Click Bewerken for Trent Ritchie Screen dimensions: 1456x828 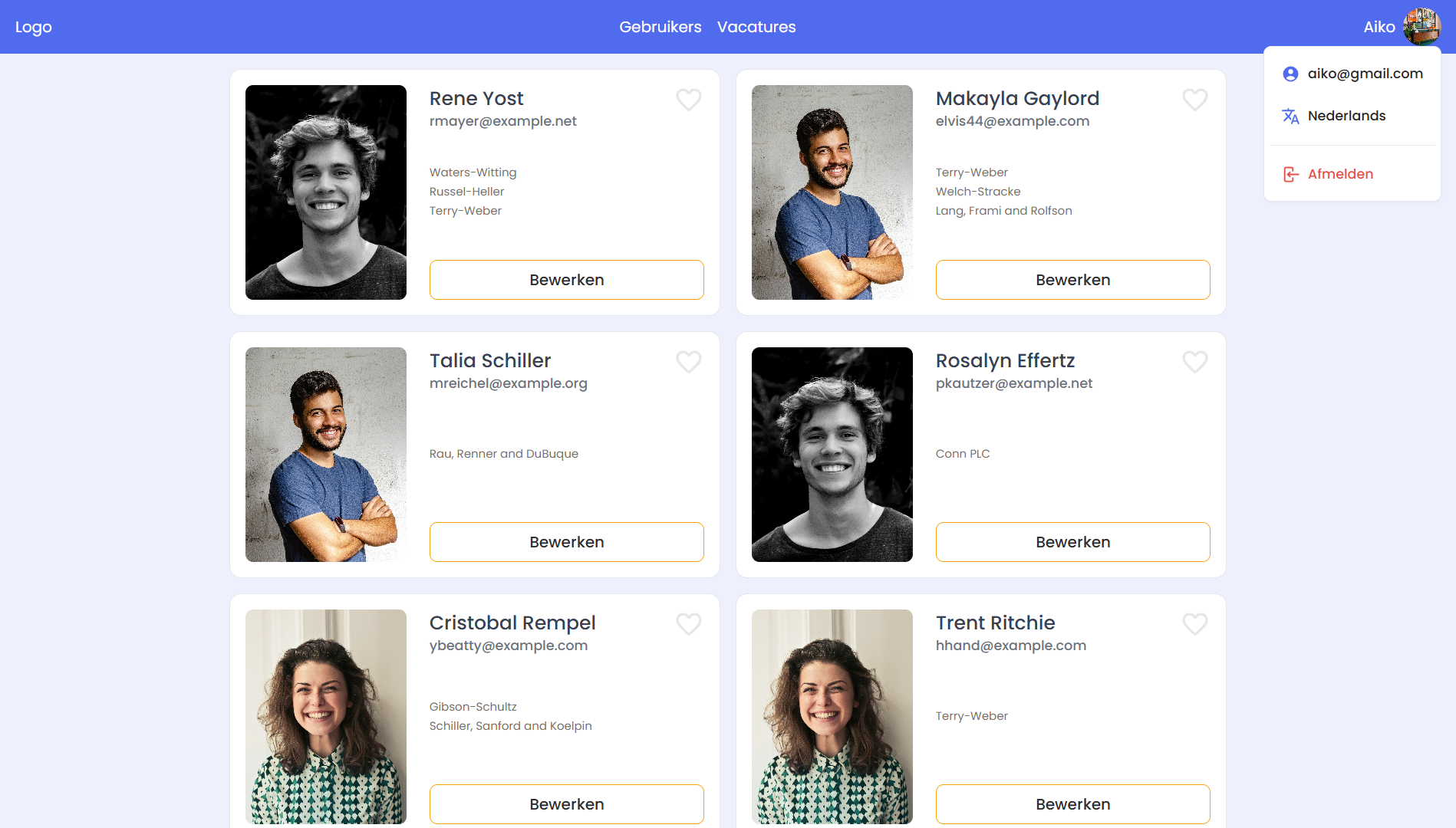pos(1073,804)
